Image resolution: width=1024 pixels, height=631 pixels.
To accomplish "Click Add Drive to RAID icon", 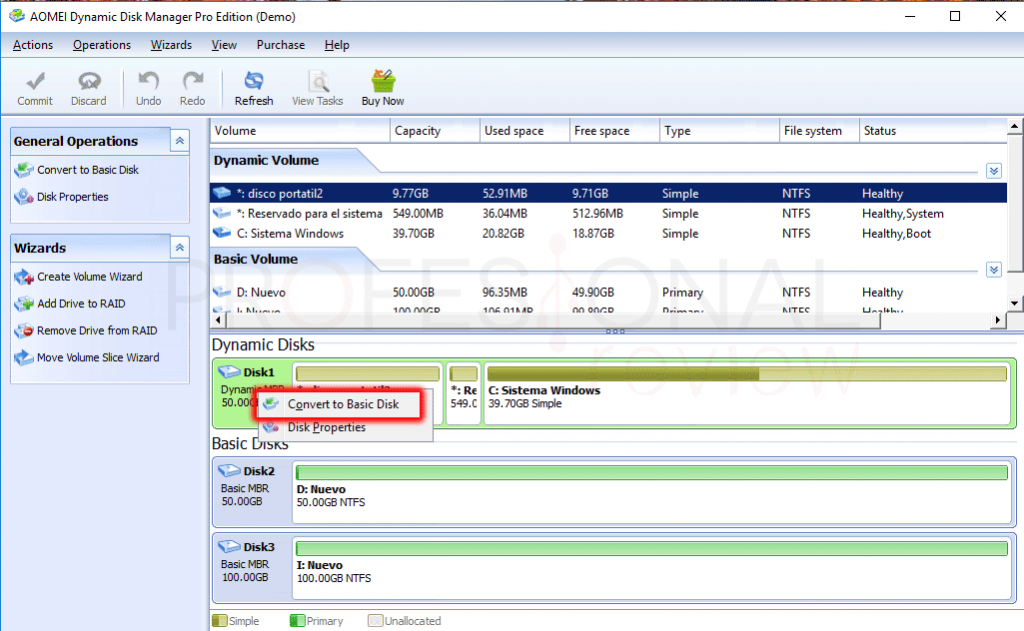I will point(24,304).
